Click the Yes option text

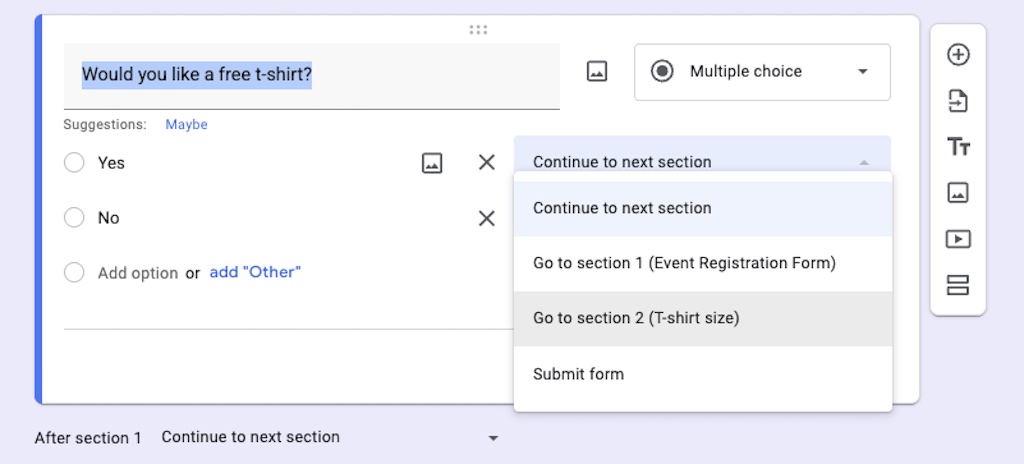(x=111, y=163)
